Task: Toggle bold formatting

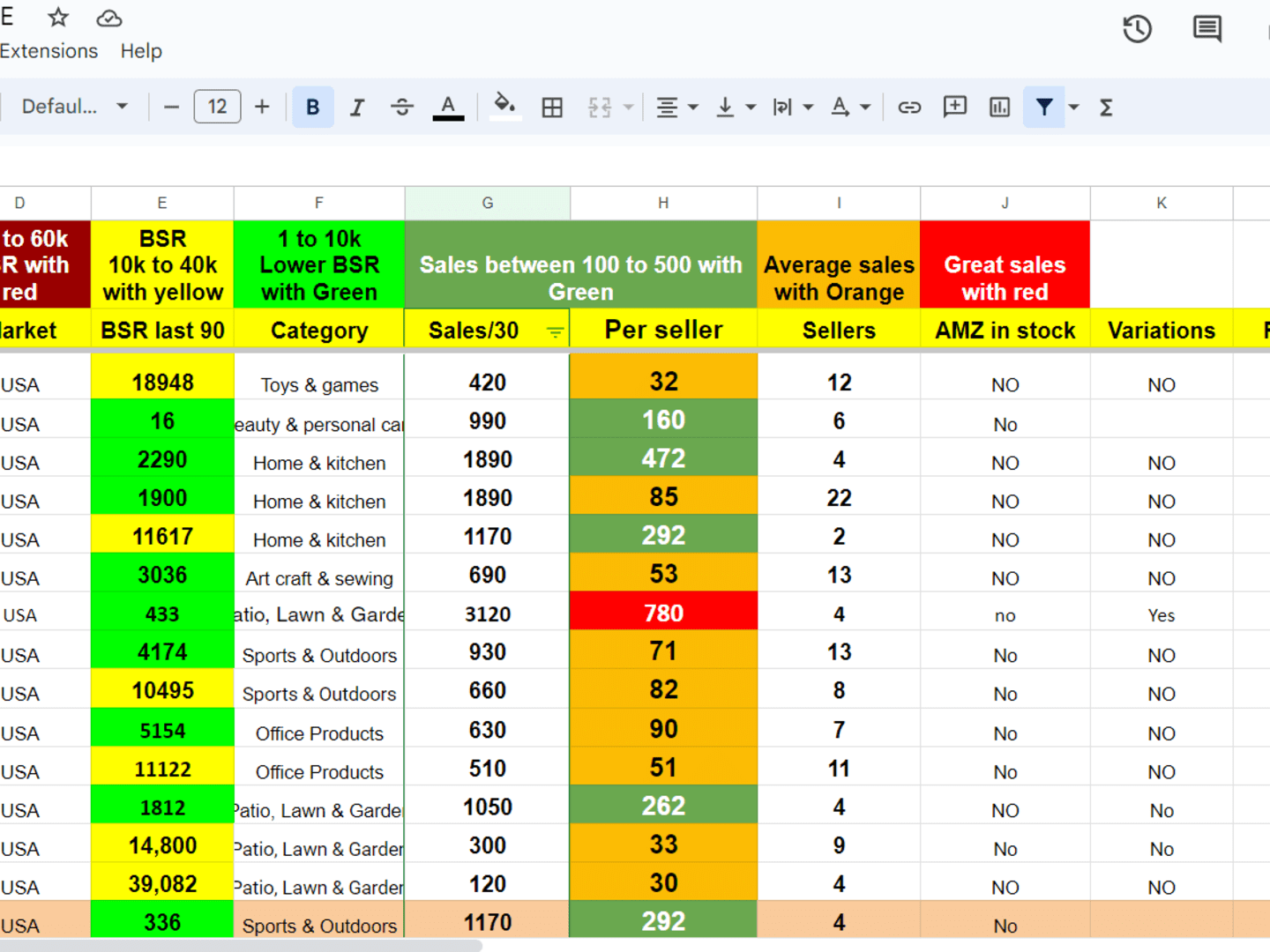Action: click(x=312, y=108)
